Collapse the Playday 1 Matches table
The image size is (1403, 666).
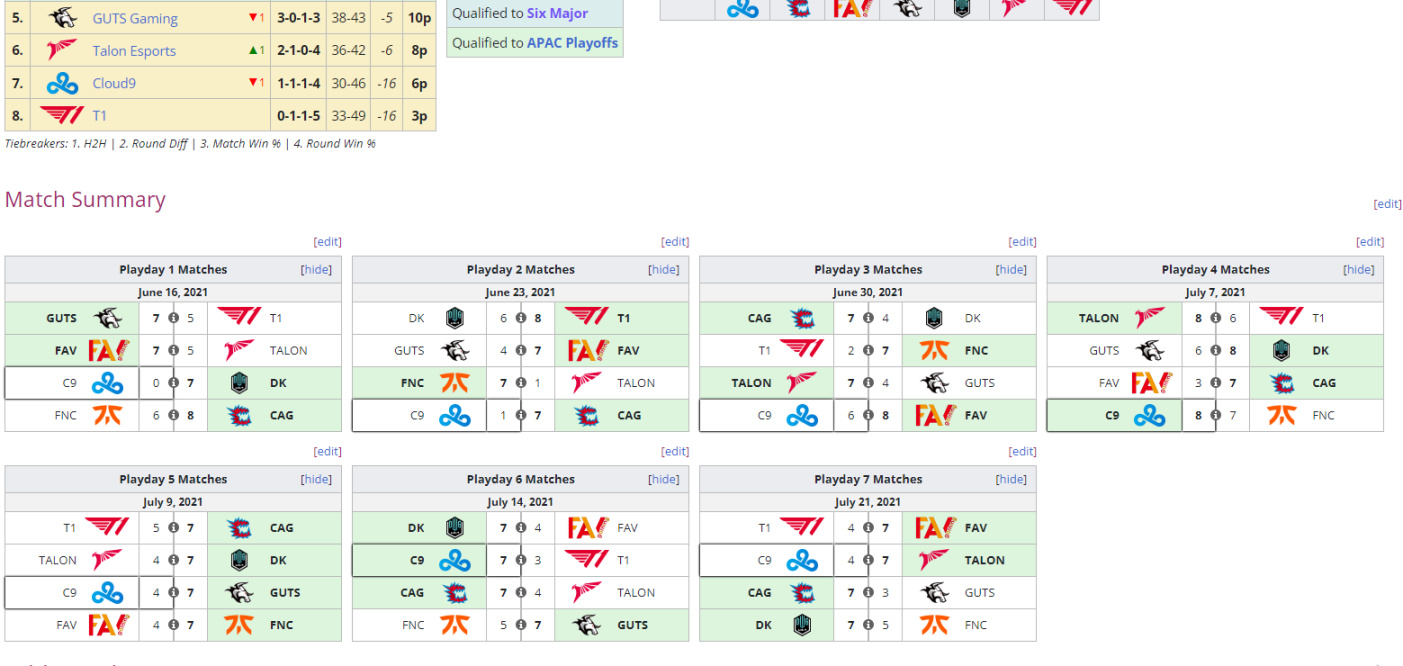316,270
